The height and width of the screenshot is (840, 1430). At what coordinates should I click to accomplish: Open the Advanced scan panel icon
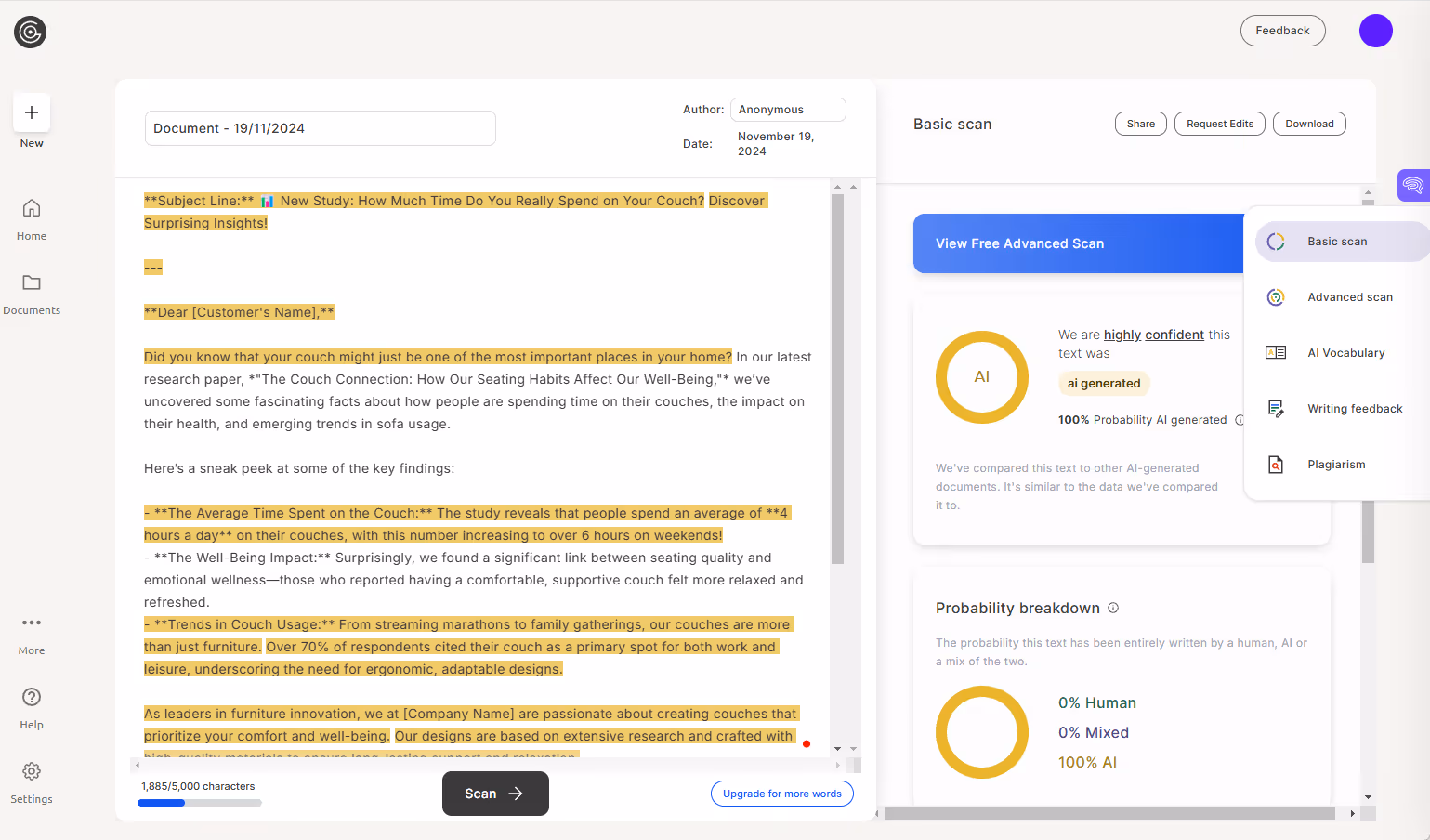(1275, 296)
